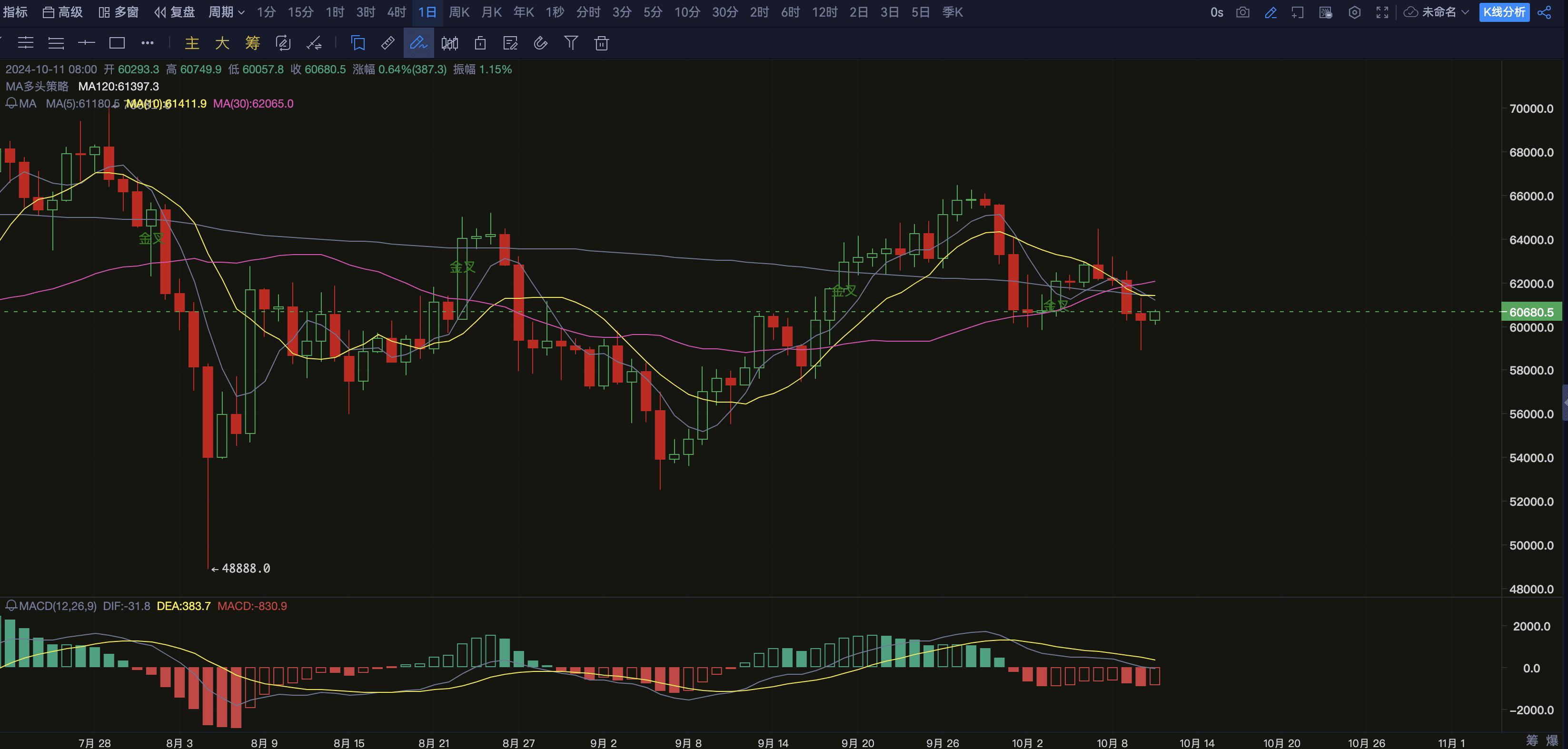Delete drawings with the trash icon
Image resolution: width=1568 pixels, height=749 pixels.
click(x=601, y=43)
